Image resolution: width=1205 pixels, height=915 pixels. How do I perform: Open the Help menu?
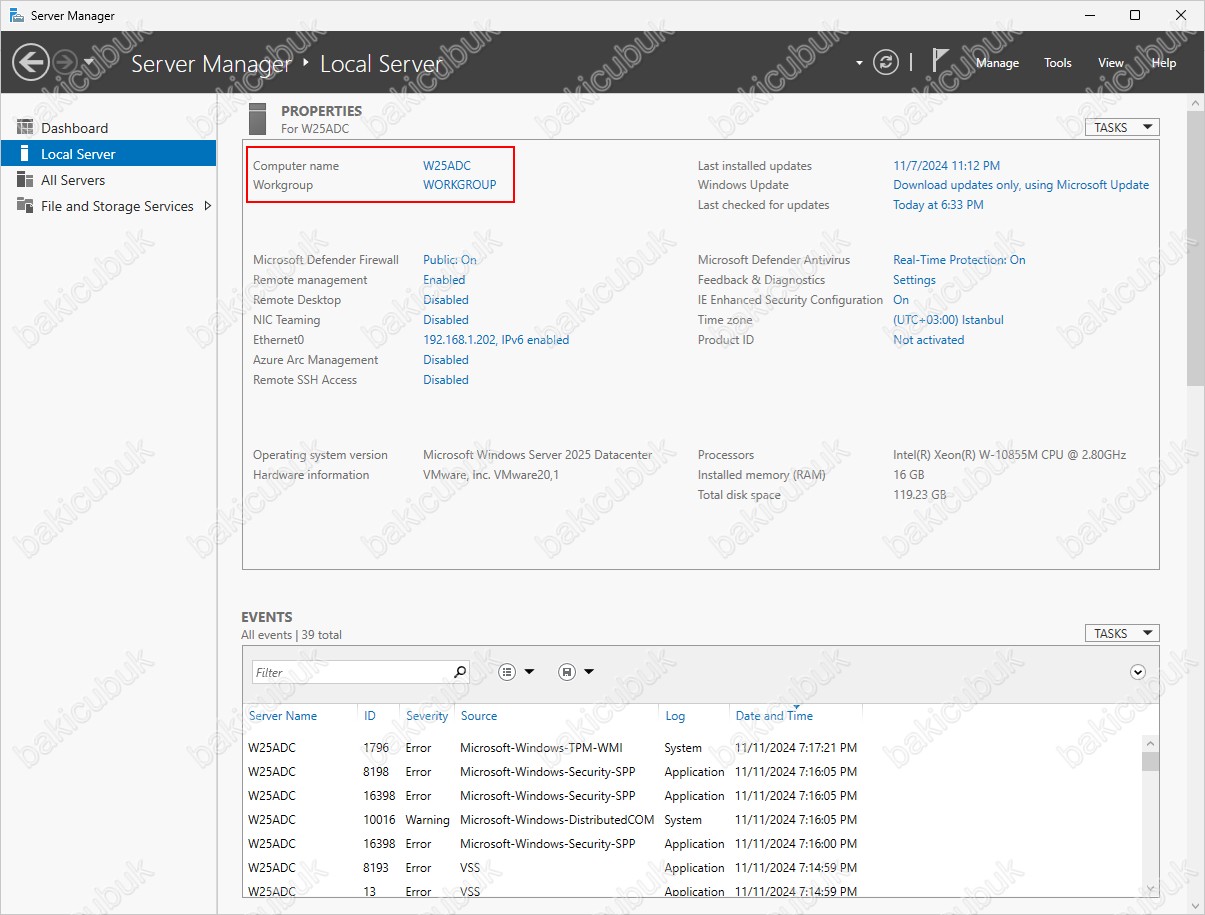click(1164, 62)
